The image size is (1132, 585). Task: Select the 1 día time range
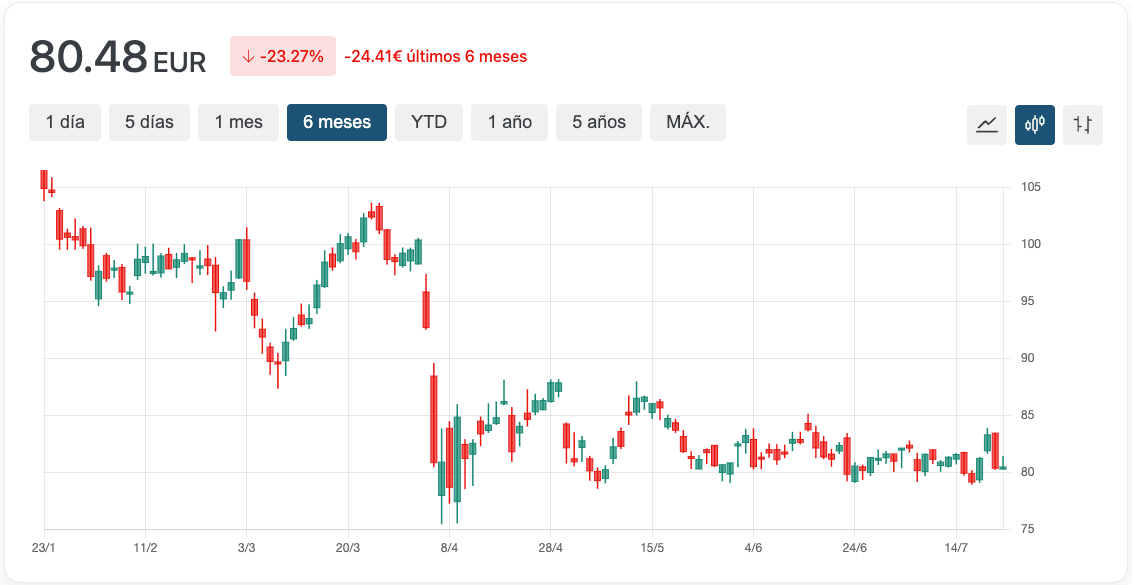[x=65, y=122]
